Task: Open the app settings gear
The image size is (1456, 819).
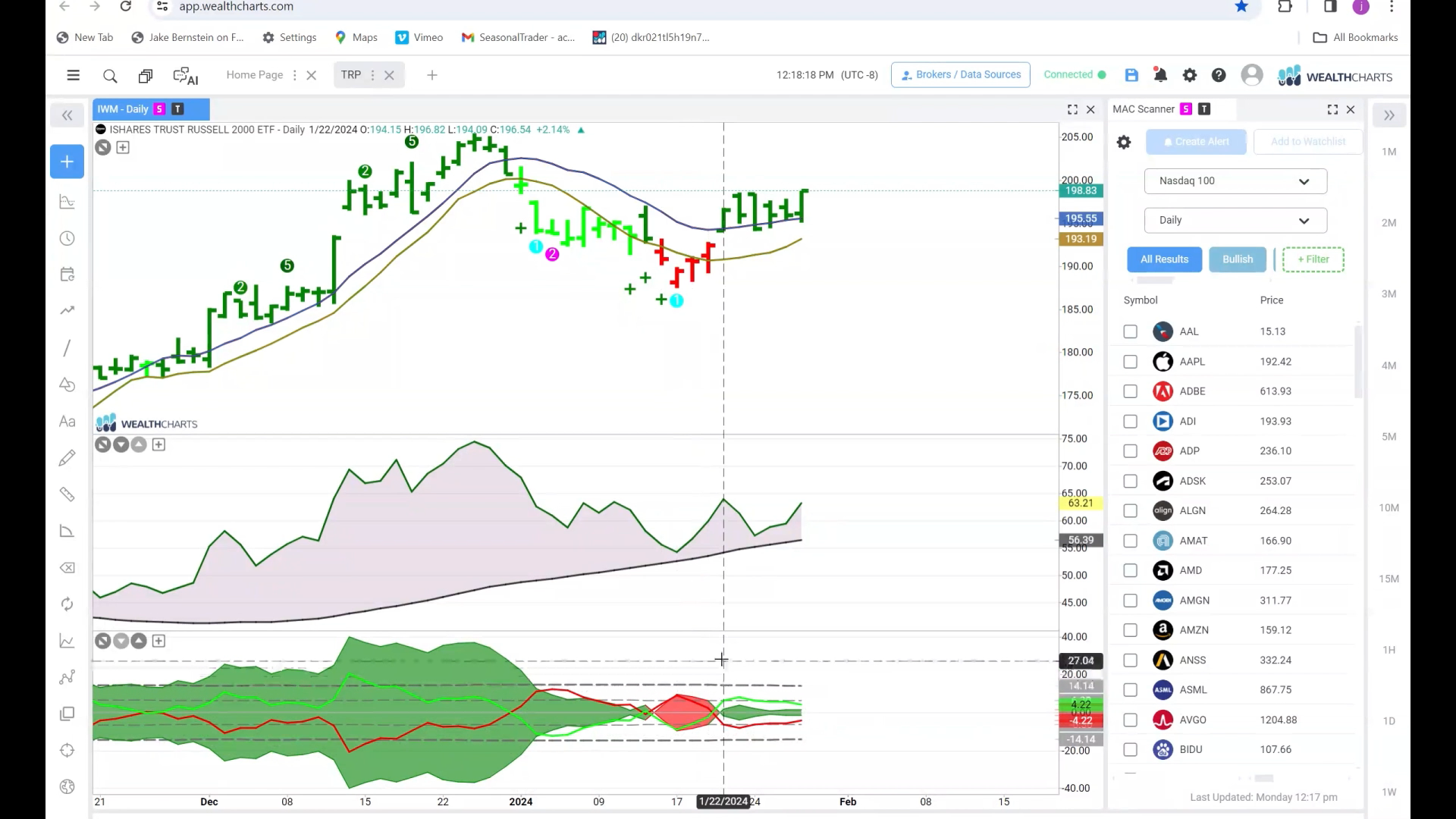Action: [x=1190, y=75]
